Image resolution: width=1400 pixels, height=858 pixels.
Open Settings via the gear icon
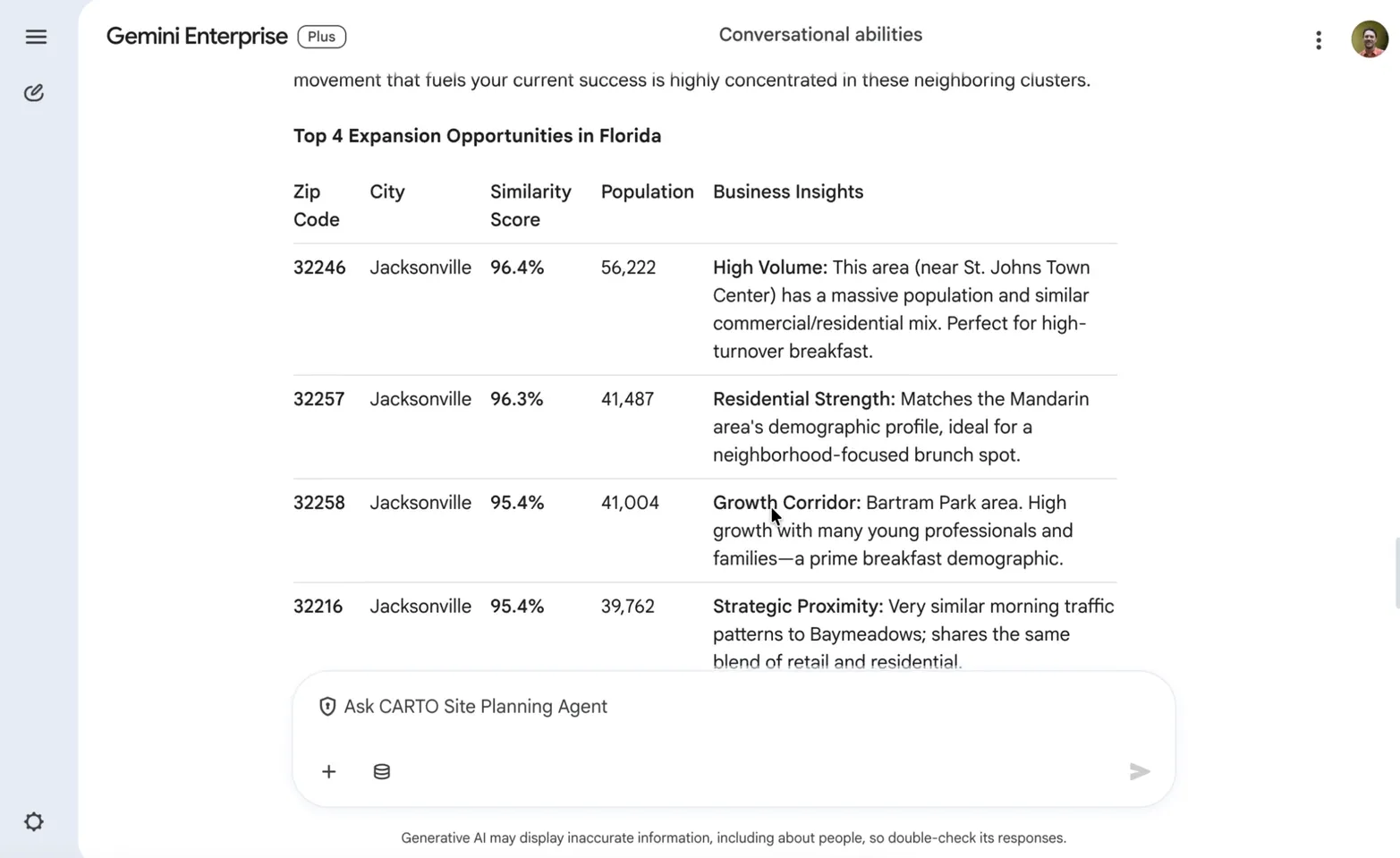coord(33,821)
